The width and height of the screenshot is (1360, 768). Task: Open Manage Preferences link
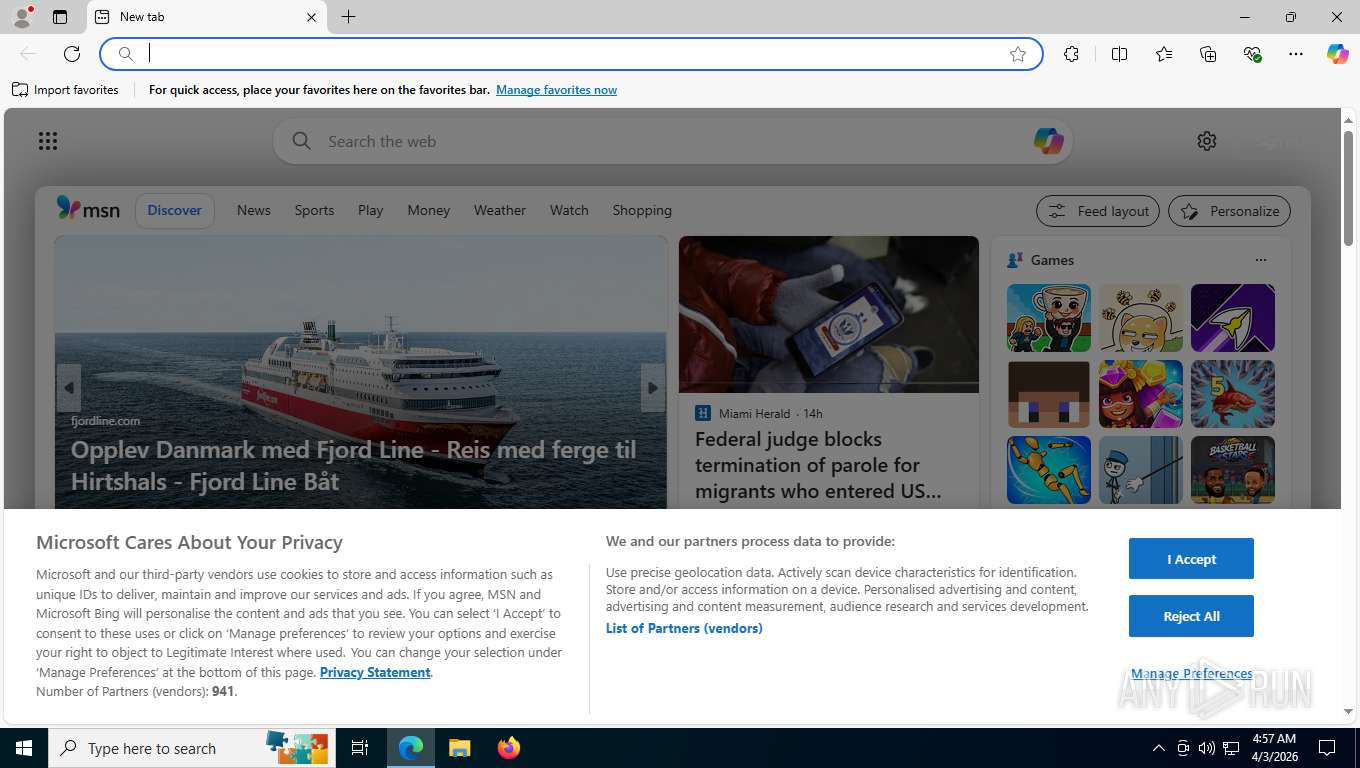click(x=1192, y=674)
